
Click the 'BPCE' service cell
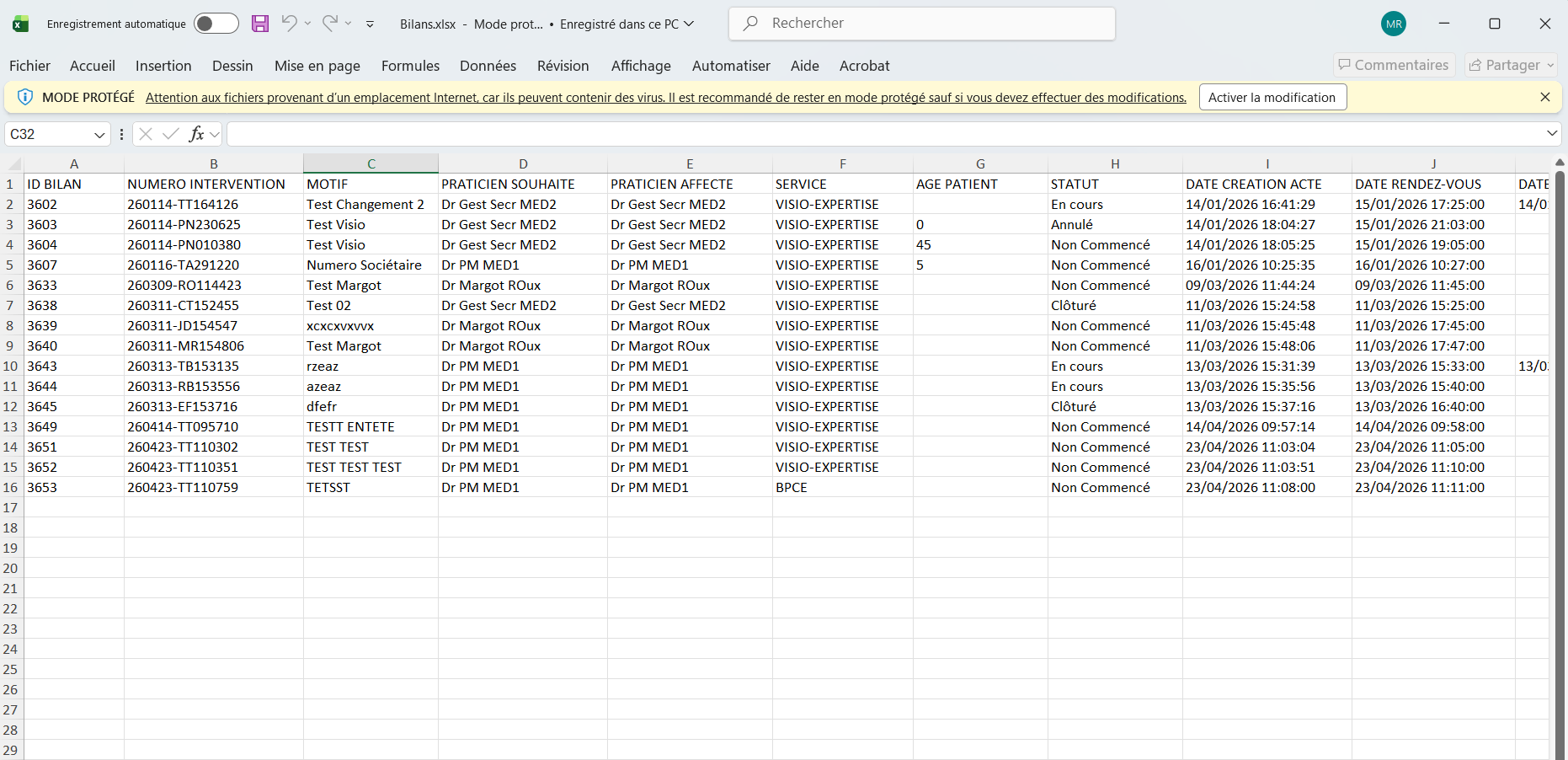pos(842,487)
